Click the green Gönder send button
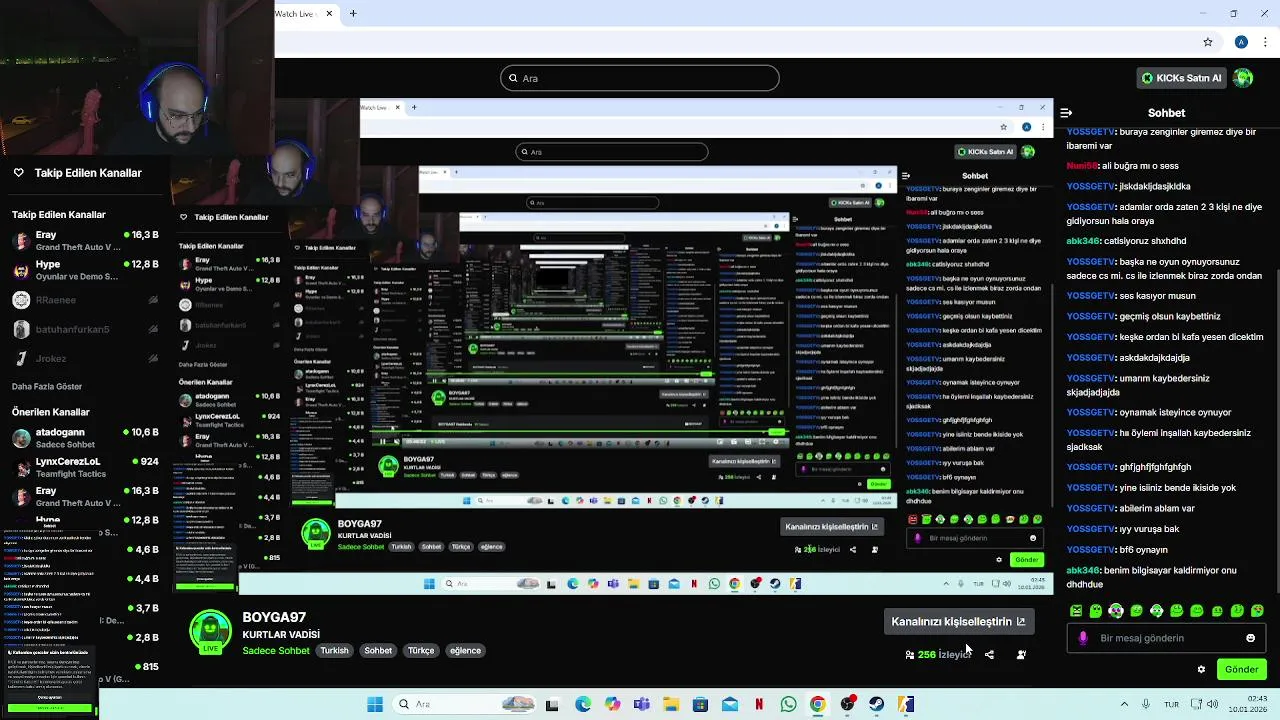Viewport: 1280px width, 720px height. pos(1241,670)
